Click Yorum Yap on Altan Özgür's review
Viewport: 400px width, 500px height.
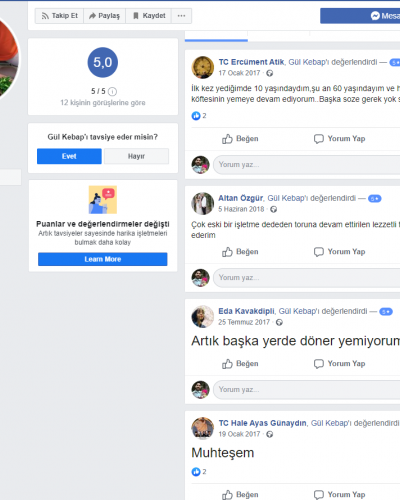point(340,252)
